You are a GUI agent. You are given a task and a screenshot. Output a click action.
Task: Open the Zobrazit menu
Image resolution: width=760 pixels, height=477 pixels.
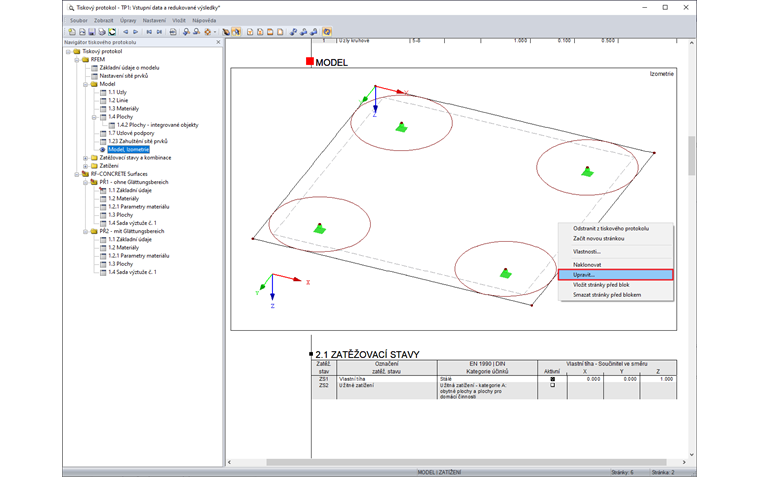tap(104, 20)
